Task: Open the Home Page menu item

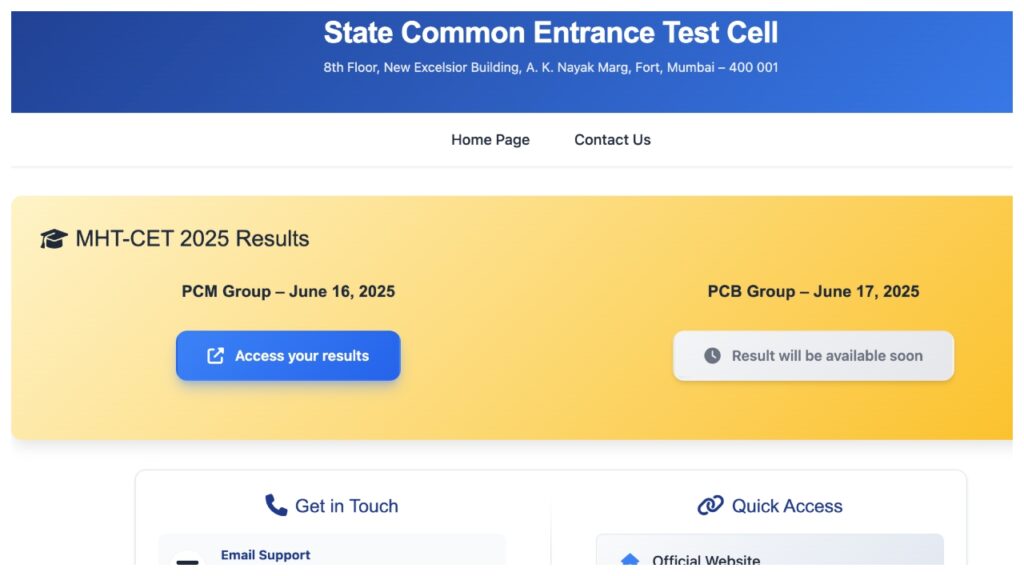Action: tap(490, 140)
